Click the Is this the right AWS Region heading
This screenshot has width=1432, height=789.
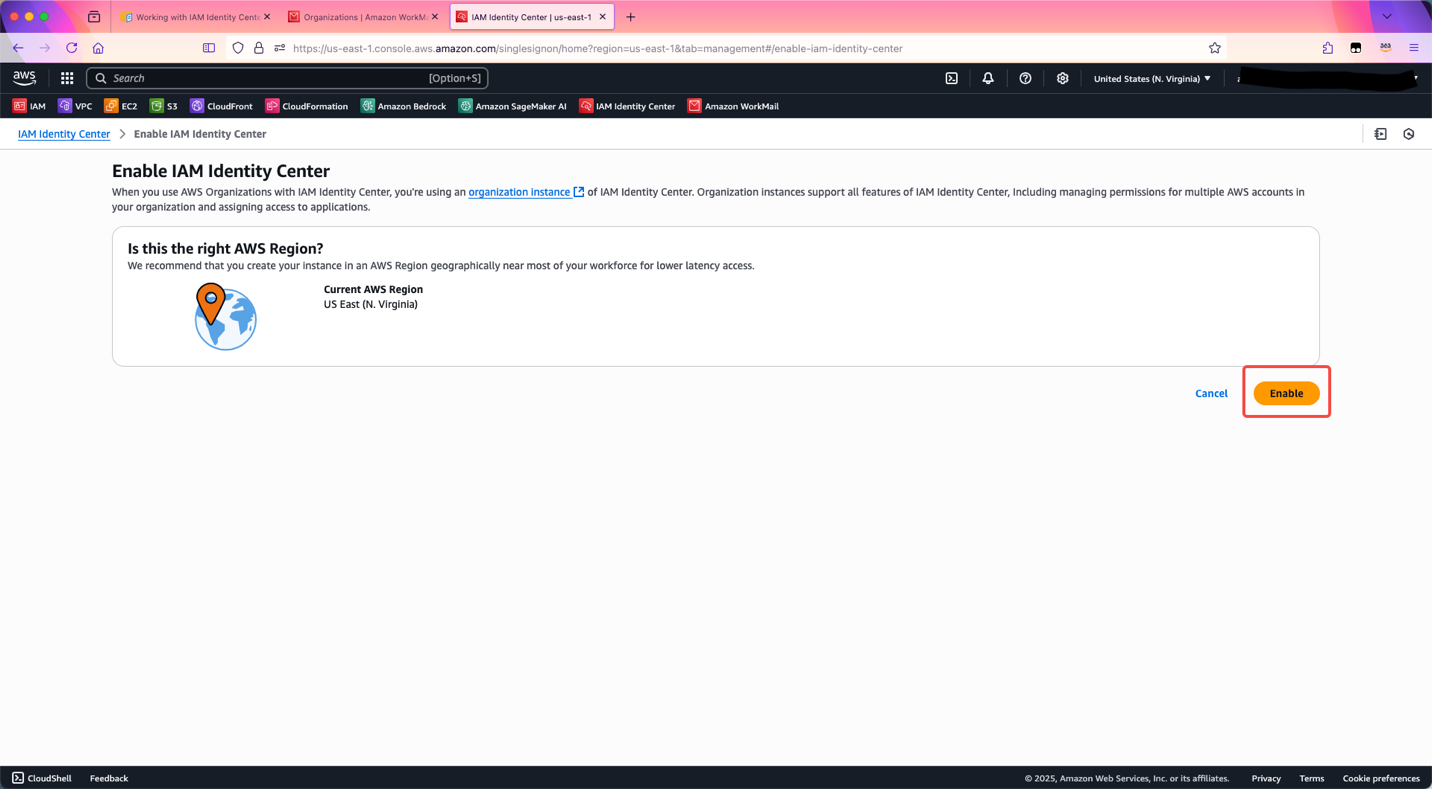click(x=225, y=248)
